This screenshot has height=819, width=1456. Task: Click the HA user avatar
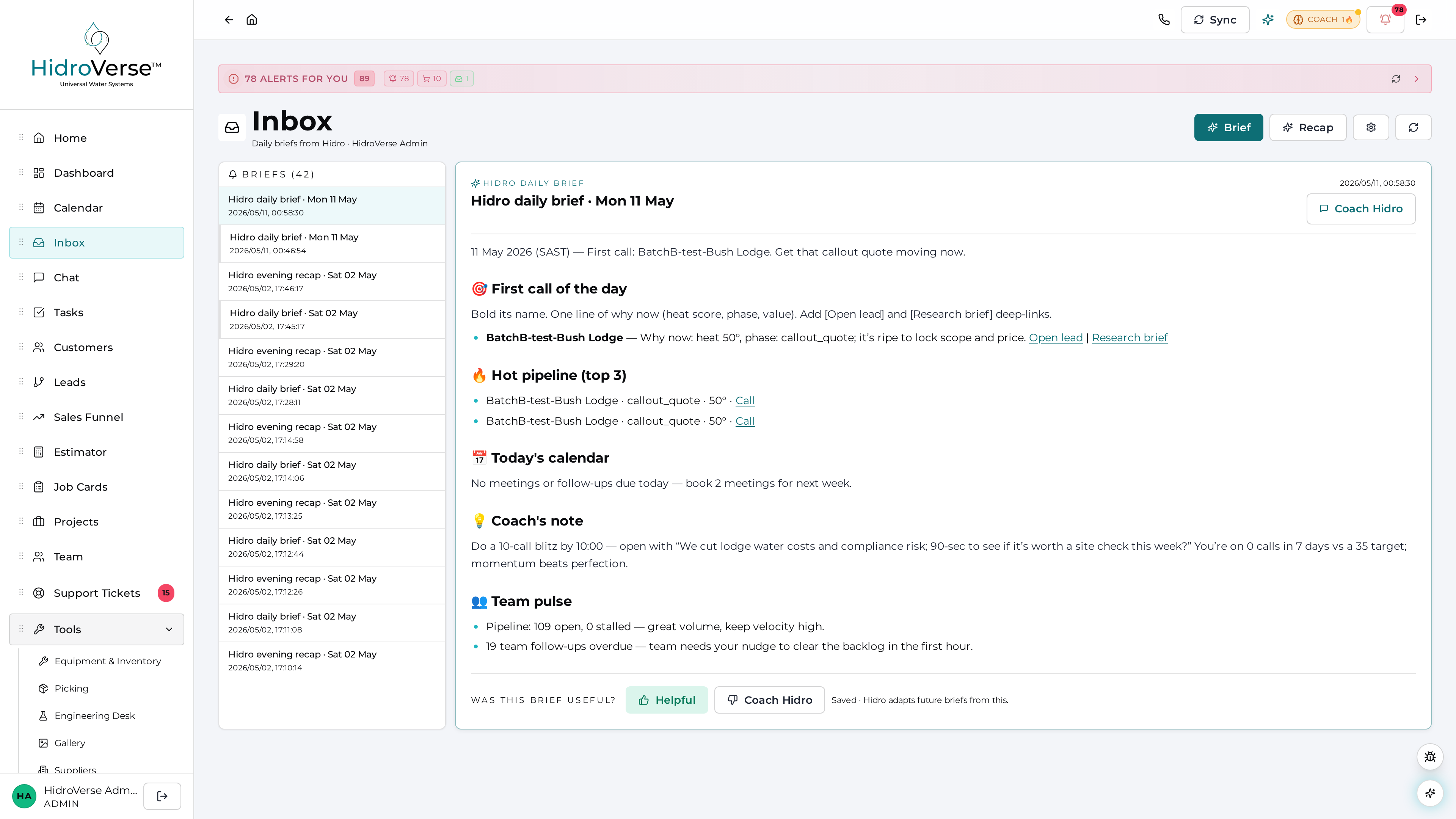click(x=24, y=796)
